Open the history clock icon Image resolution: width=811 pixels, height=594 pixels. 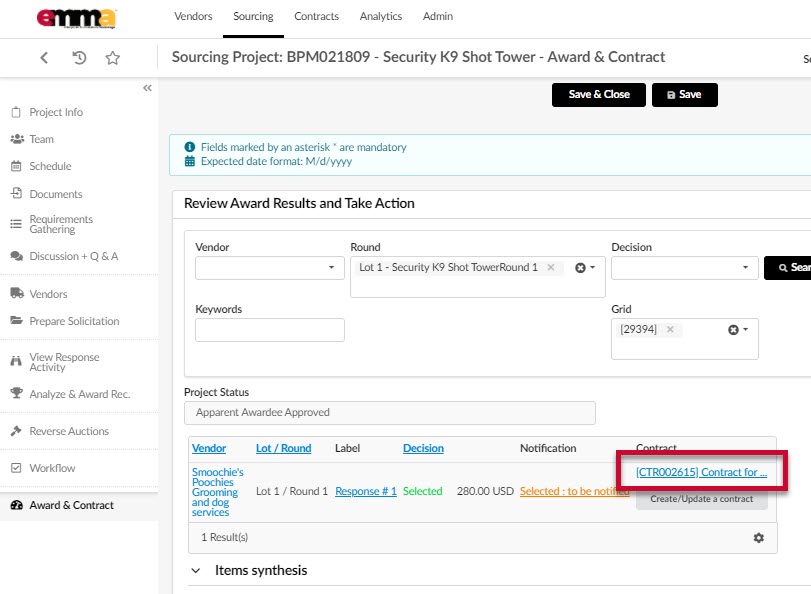79,57
